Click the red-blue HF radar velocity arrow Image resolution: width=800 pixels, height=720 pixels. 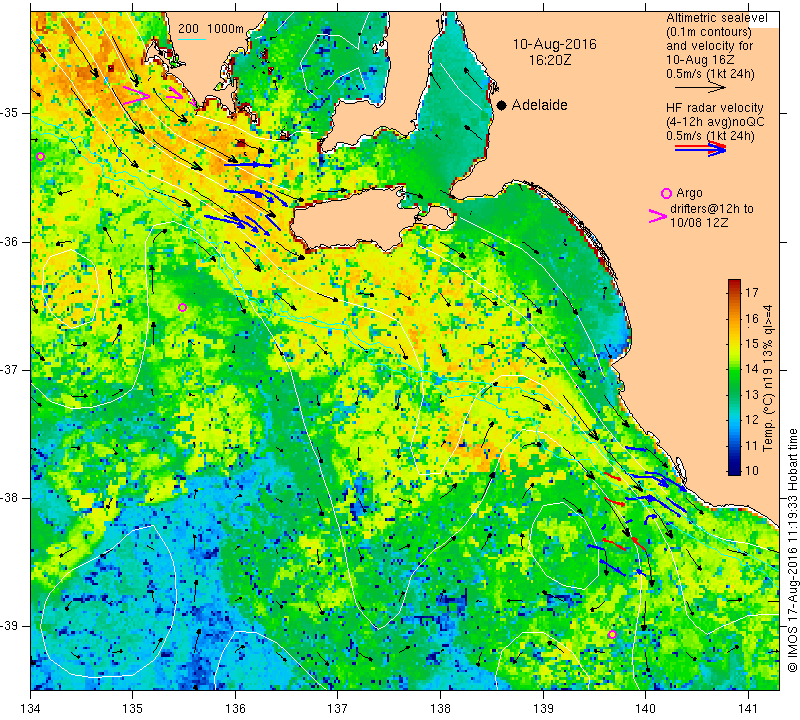click(x=701, y=149)
